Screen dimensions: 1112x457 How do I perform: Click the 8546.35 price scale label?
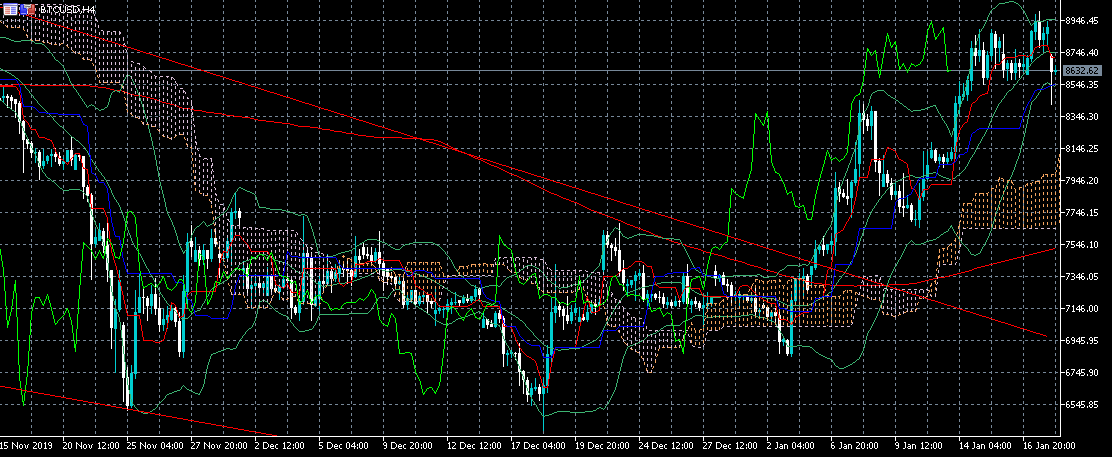pyautogui.click(x=1082, y=84)
